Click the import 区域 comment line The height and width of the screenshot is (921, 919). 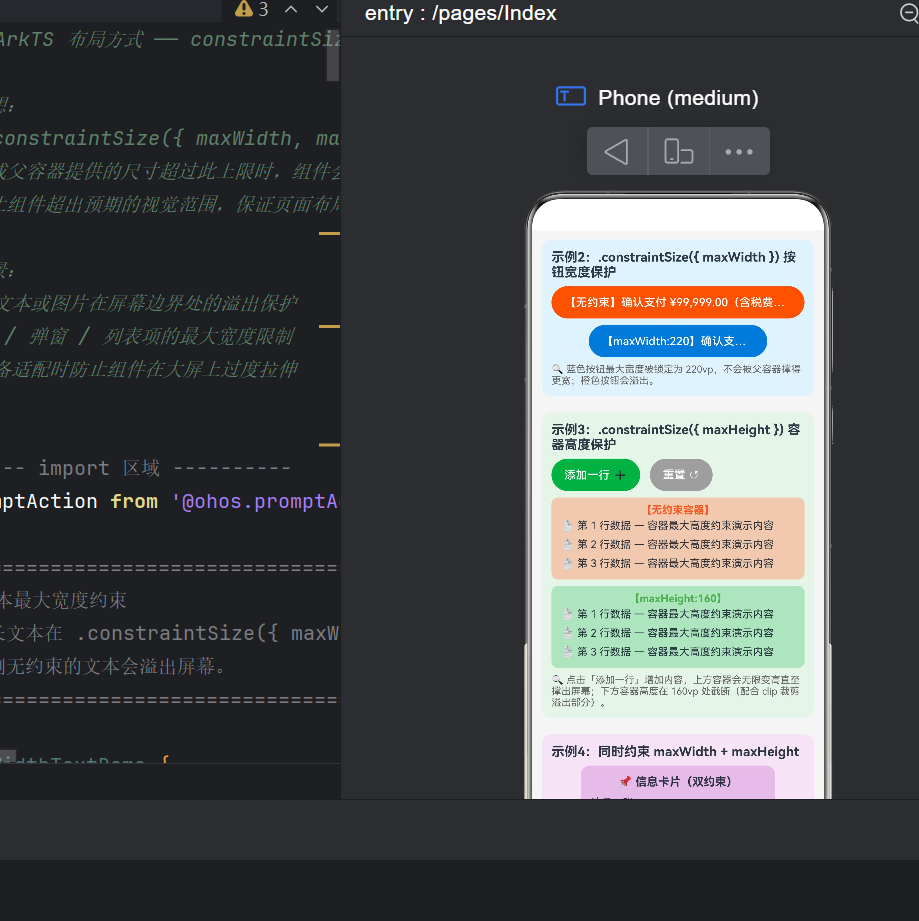[146, 468]
